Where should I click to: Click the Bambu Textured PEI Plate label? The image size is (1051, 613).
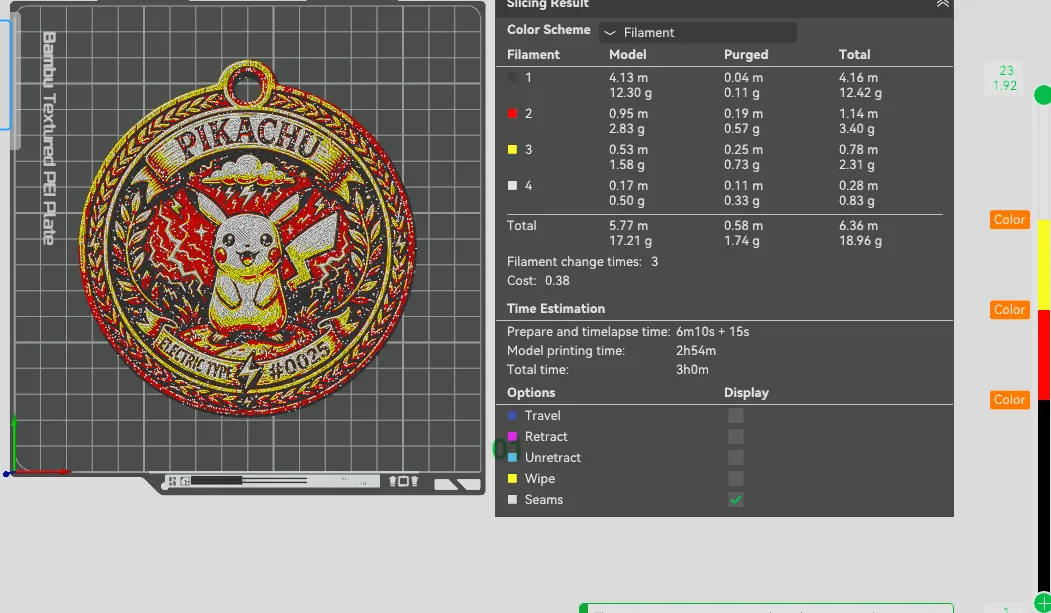coord(48,138)
